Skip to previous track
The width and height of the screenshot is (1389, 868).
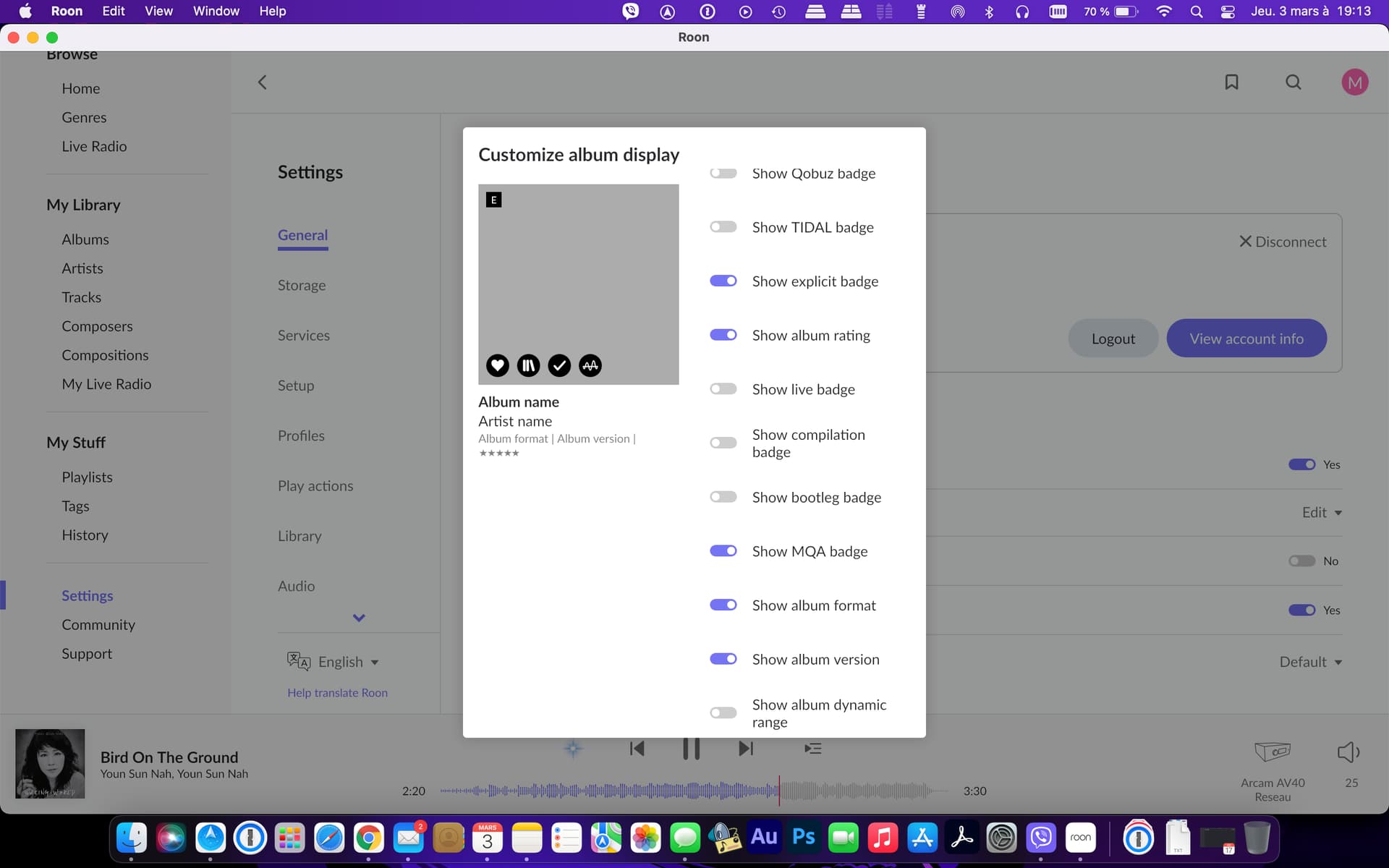point(637,749)
